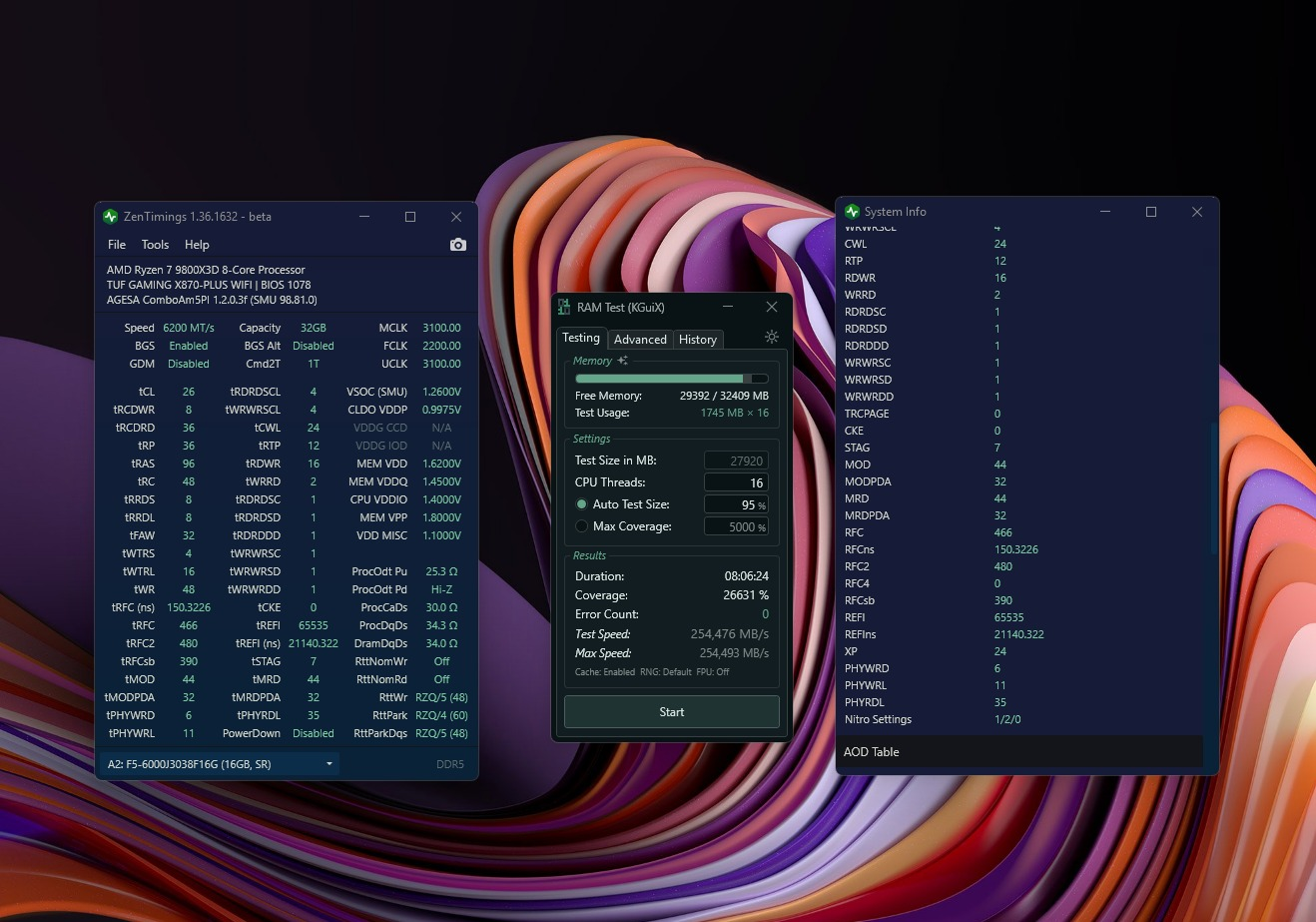Click the DDR5 label in ZenTimings
Image resolution: width=1316 pixels, height=922 pixels.
450,764
